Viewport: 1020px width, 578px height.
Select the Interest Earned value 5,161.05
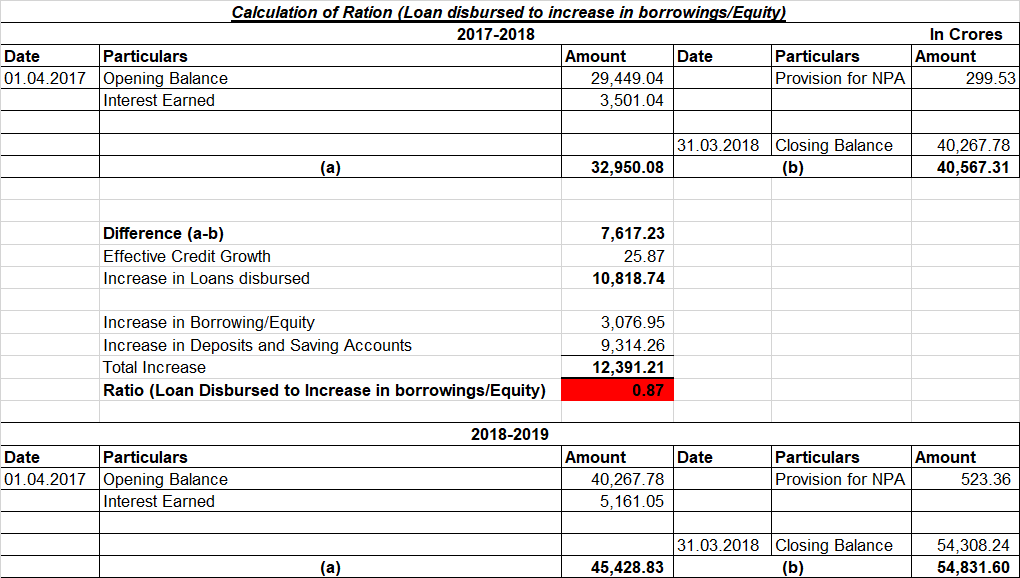(618, 501)
